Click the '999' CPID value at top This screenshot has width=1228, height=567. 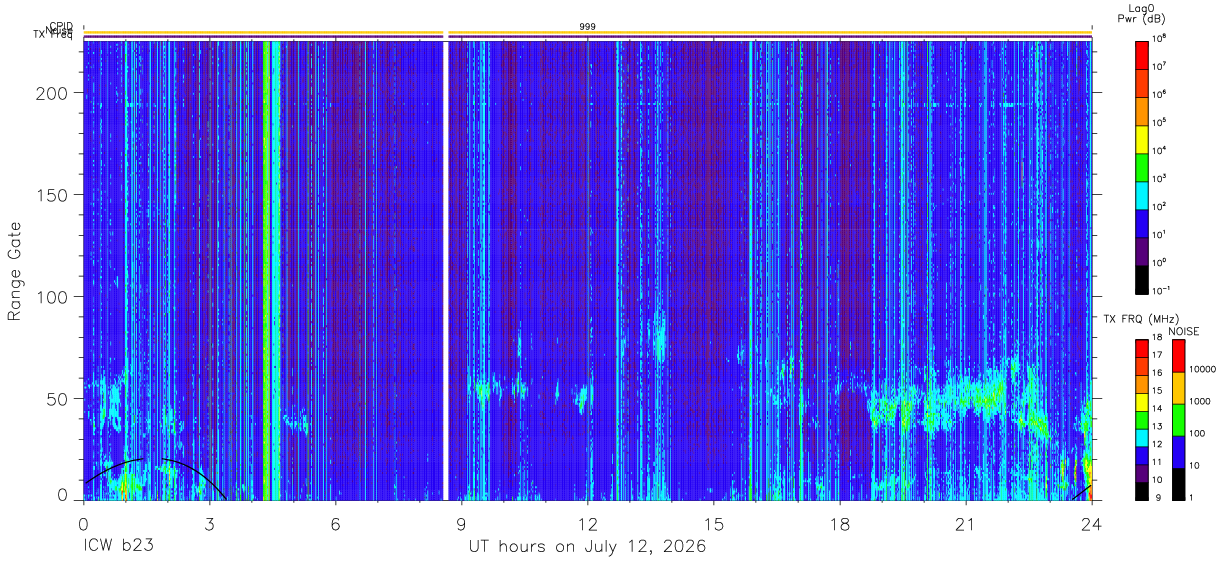[x=588, y=26]
